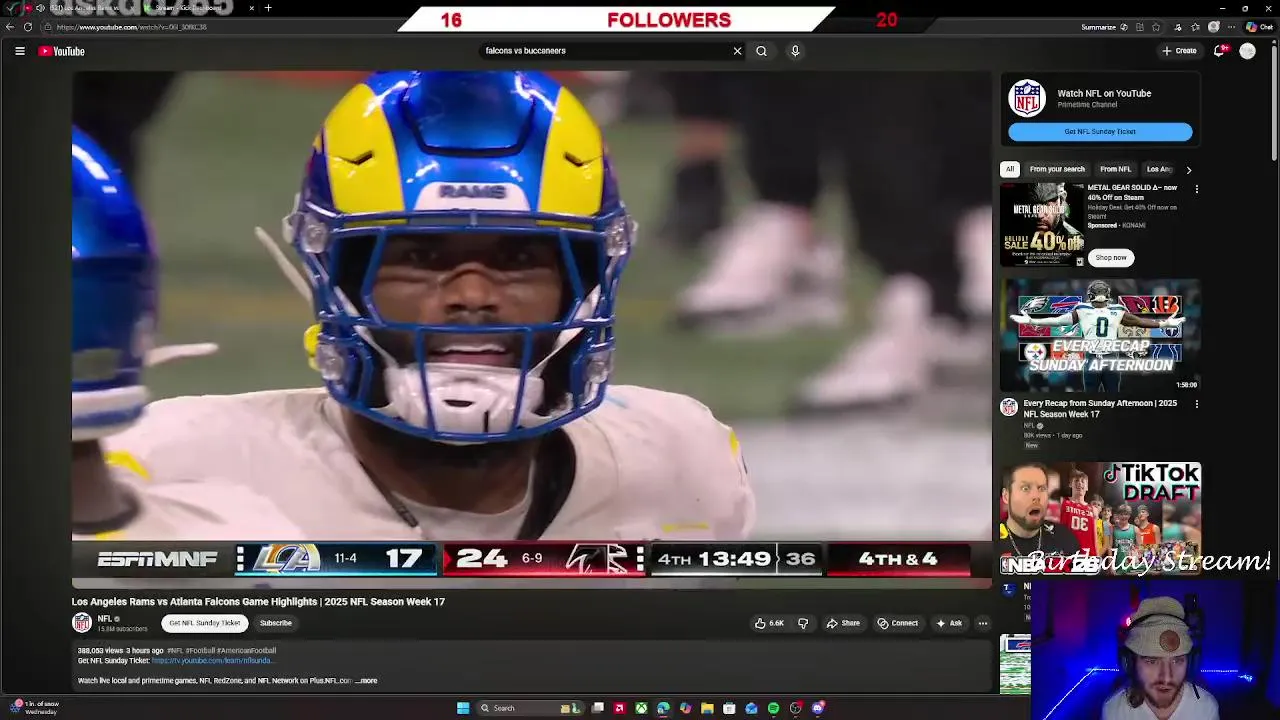The height and width of the screenshot is (720, 1280).
Task: Open more actions ellipsis below video
Action: [982, 623]
